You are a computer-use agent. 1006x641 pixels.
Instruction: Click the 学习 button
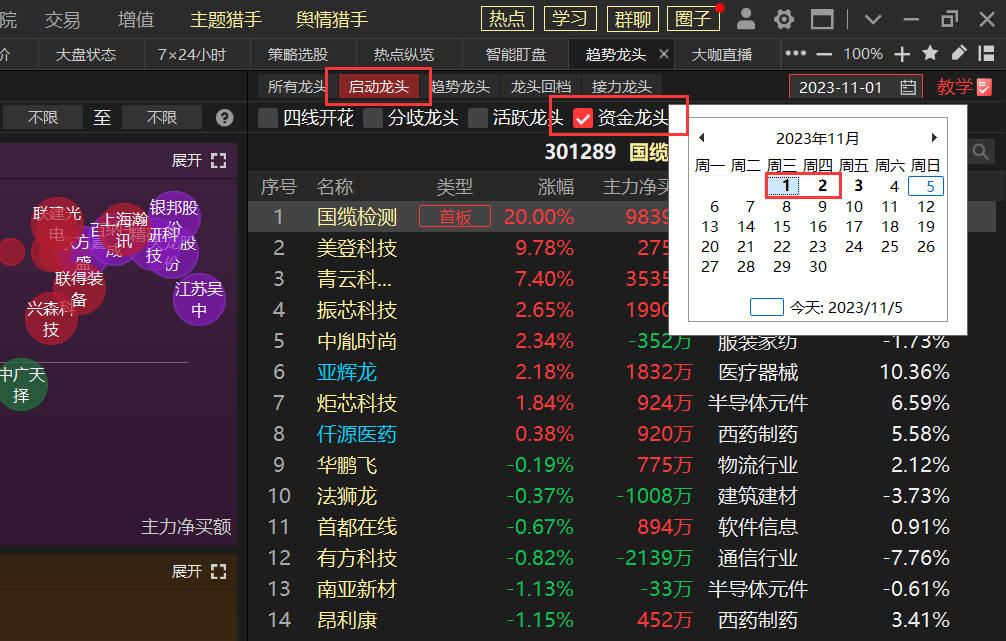pos(570,19)
